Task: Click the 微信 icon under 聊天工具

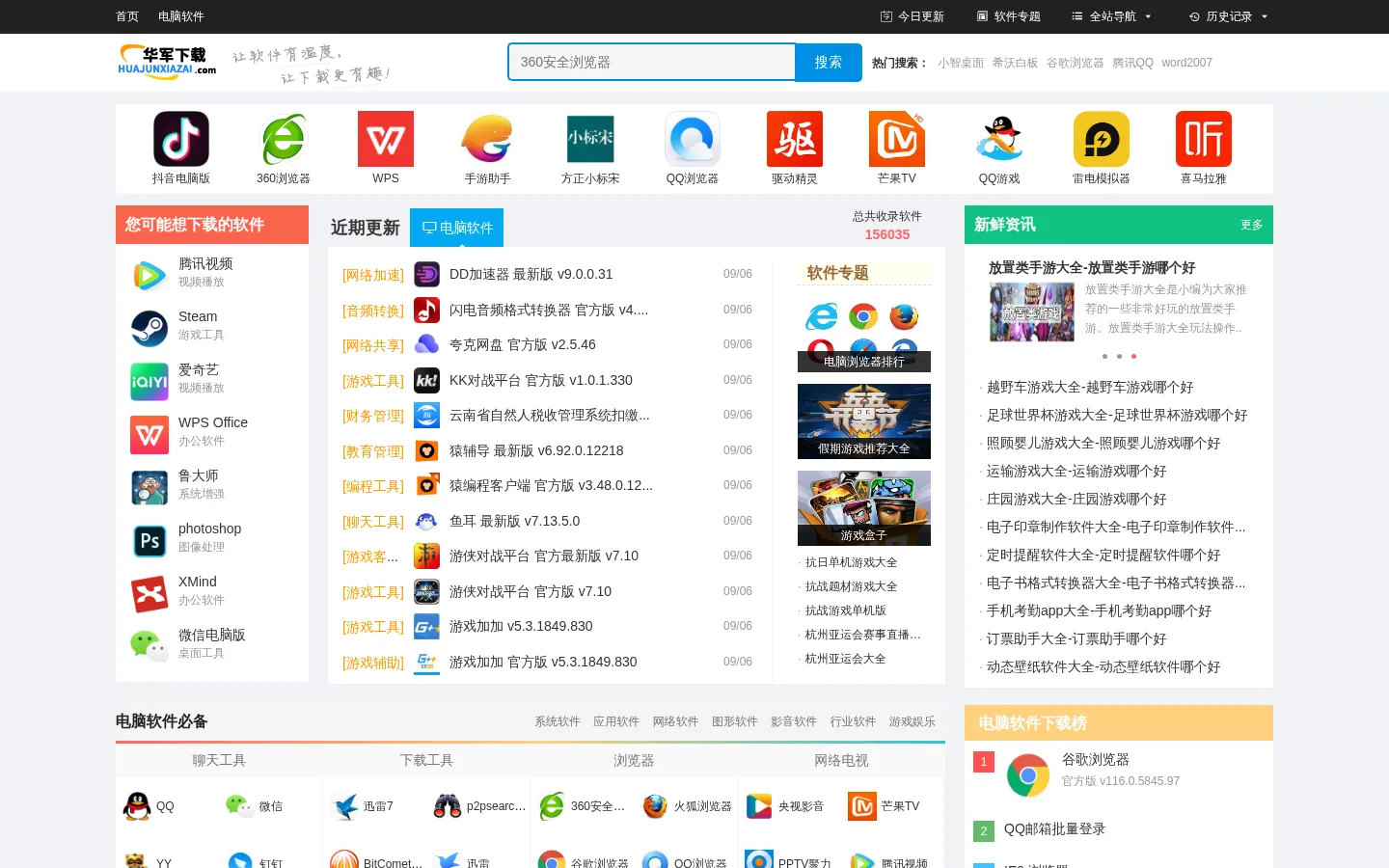Action: [239, 806]
